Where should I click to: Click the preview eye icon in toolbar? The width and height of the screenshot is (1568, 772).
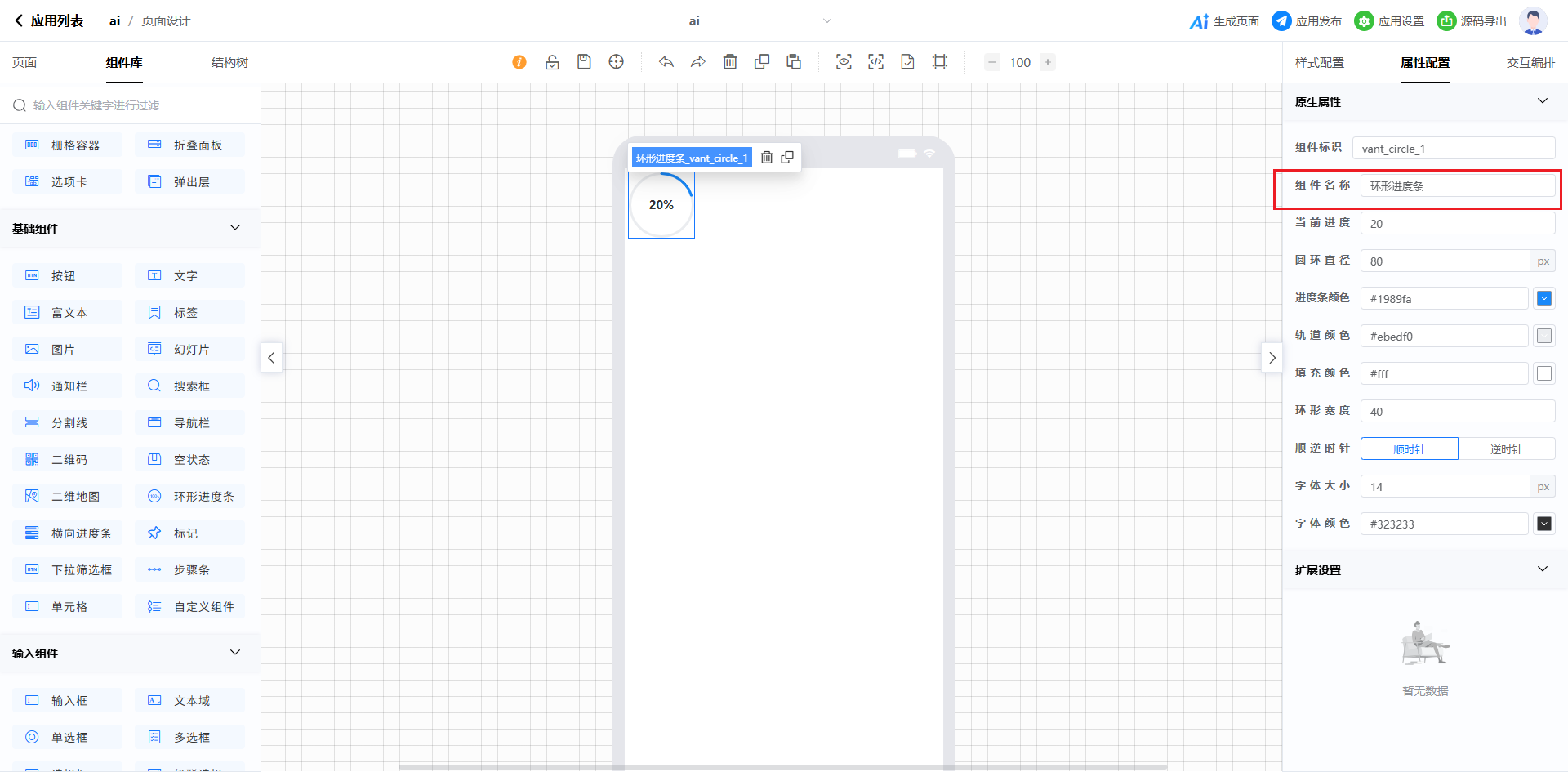coord(844,62)
